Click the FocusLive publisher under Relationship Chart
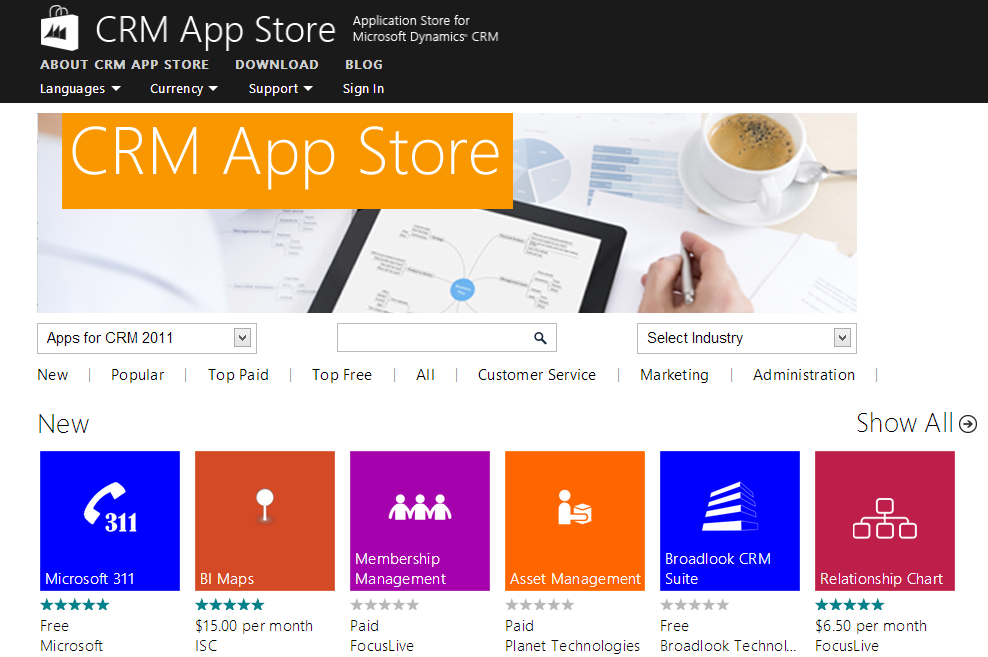 tap(847, 646)
